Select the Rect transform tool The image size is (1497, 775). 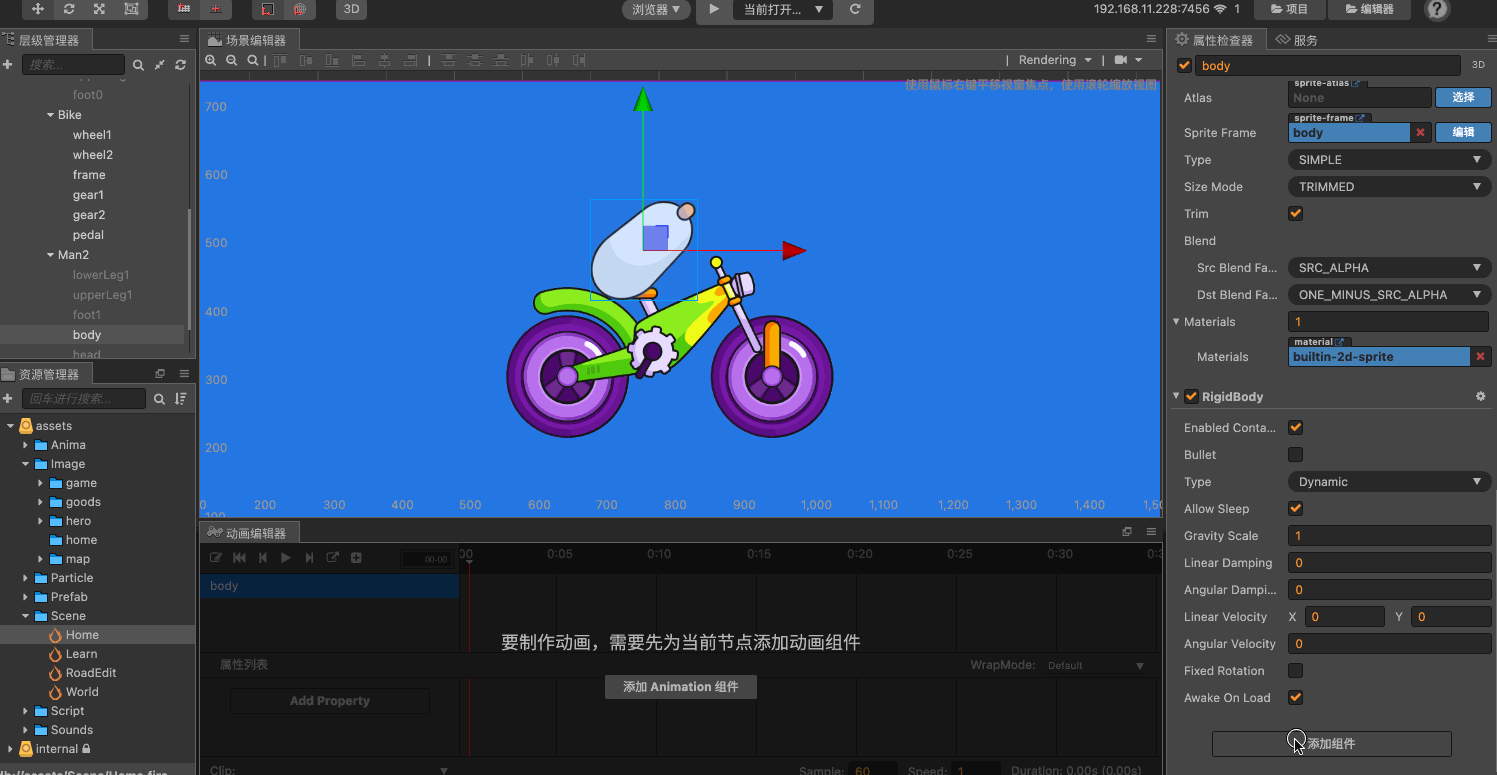(131, 9)
